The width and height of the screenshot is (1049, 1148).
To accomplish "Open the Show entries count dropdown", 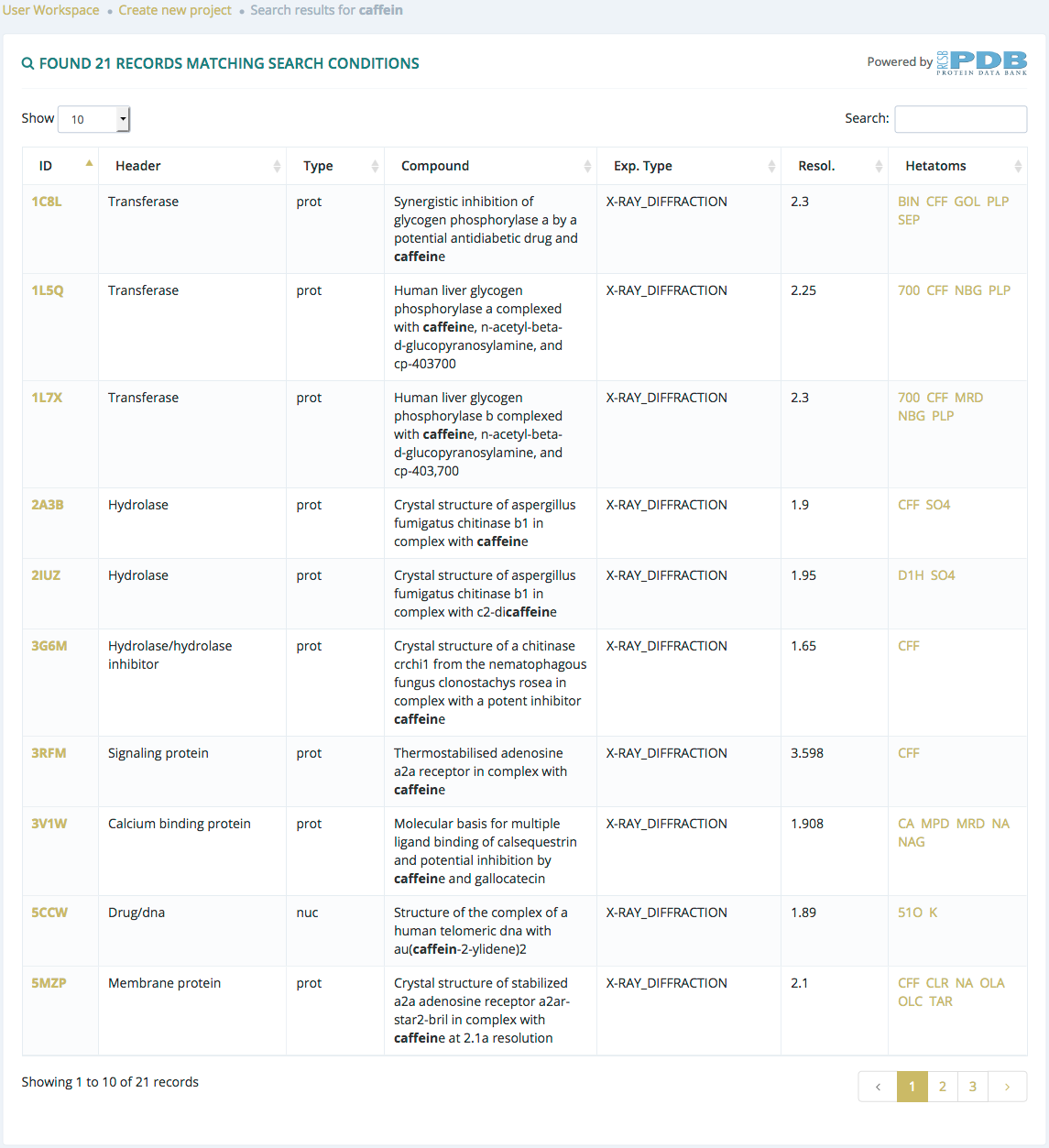I will tap(93, 119).
